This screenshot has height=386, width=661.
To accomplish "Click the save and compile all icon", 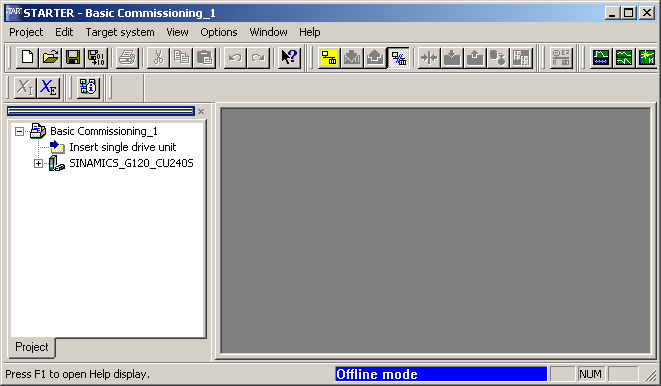I will (97, 57).
